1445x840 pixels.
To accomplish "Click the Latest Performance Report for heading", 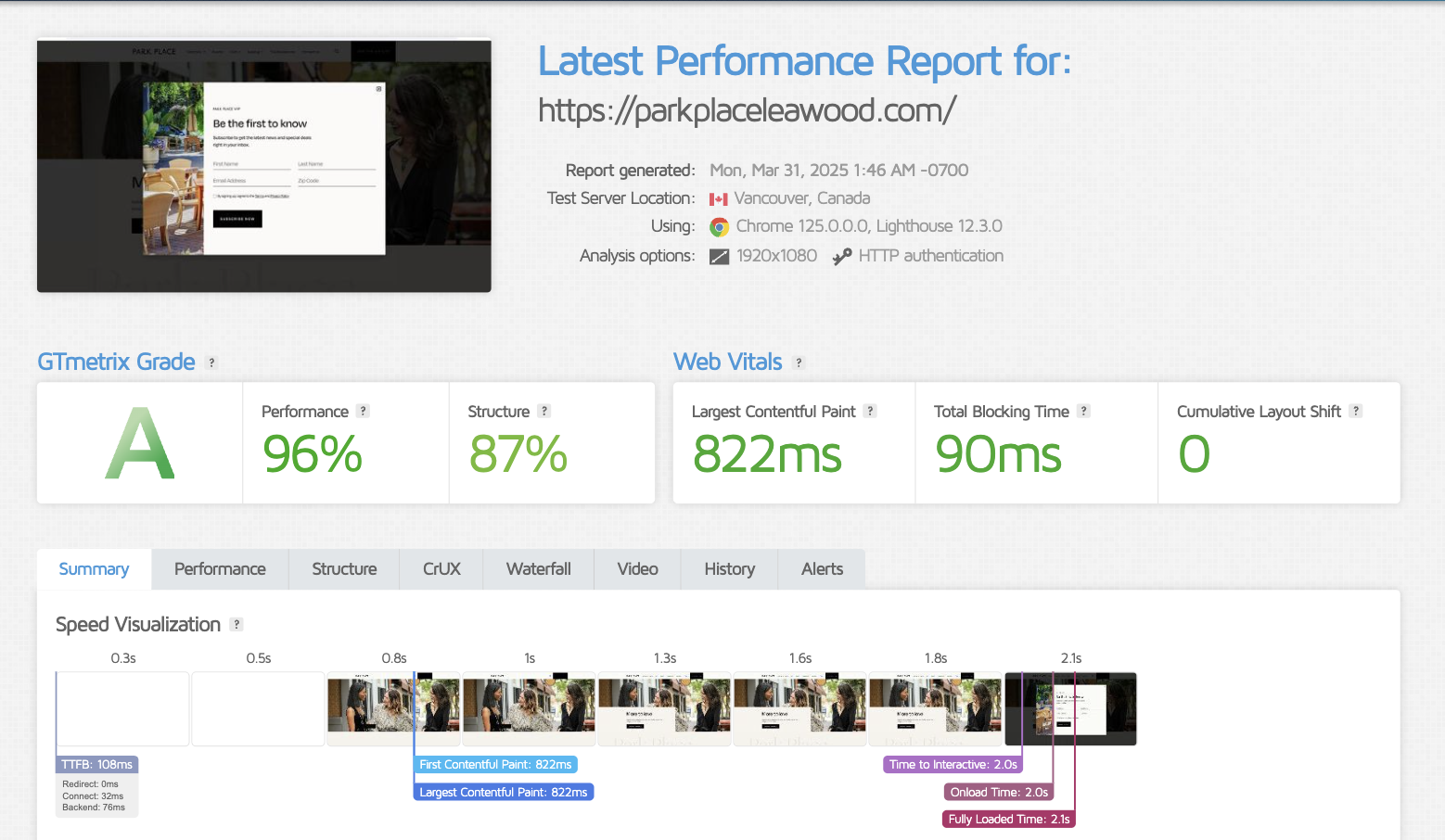I will click(x=805, y=61).
